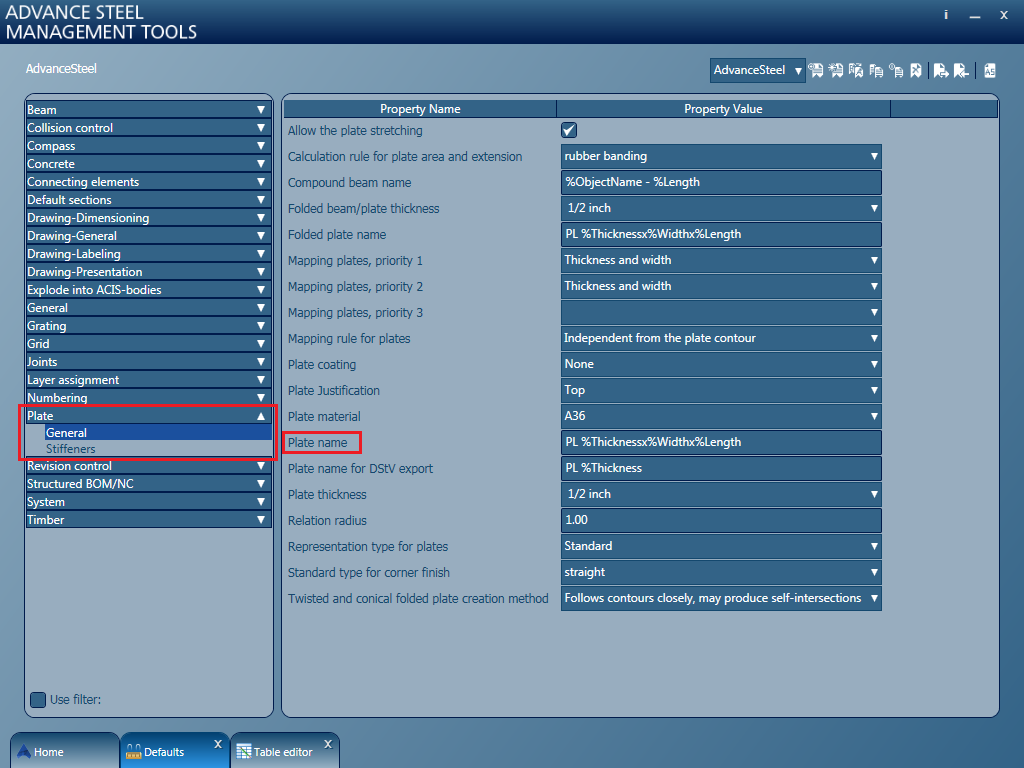This screenshot has width=1024, height=768.
Task: Open the Mapping plates, priority 1 dropdown
Action: tap(721, 260)
